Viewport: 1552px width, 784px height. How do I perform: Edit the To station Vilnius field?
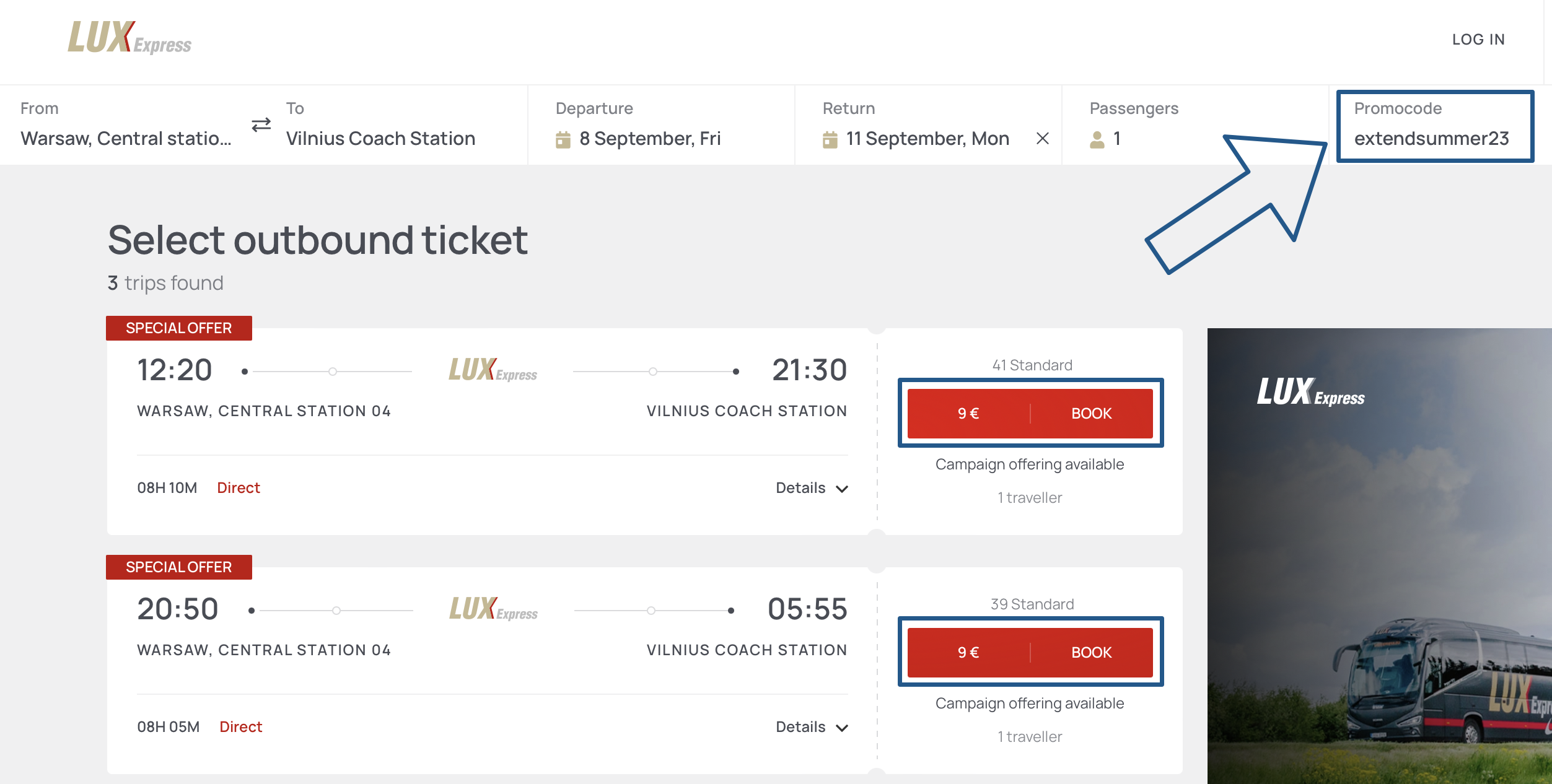click(380, 138)
